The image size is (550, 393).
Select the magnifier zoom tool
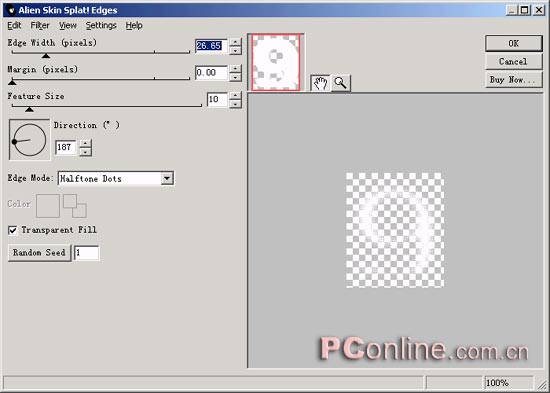[340, 84]
